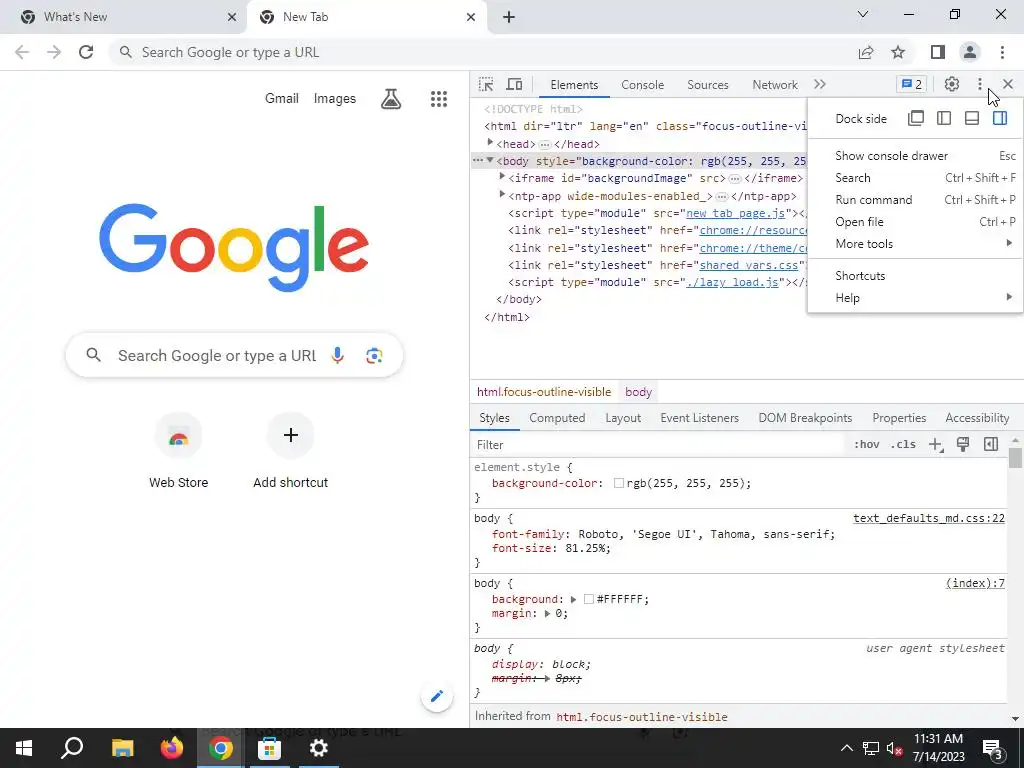Open DevTools settings gear
1024x768 pixels.
pos(952,84)
